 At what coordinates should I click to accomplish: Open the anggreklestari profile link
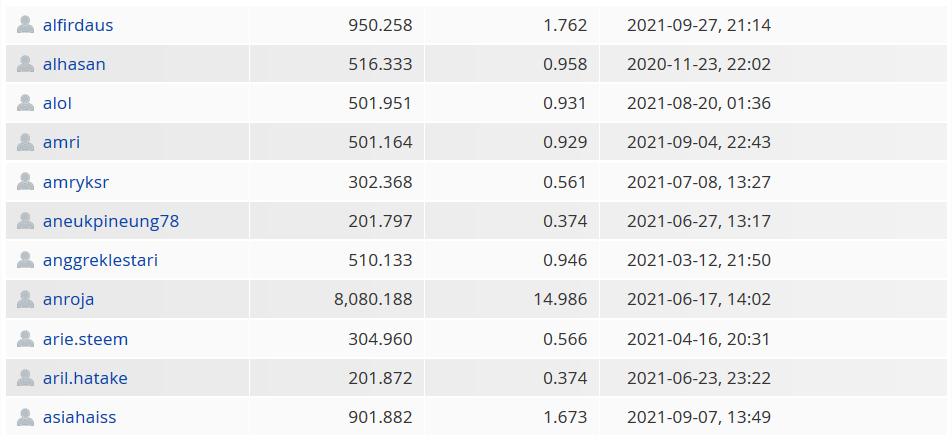[x=100, y=260]
